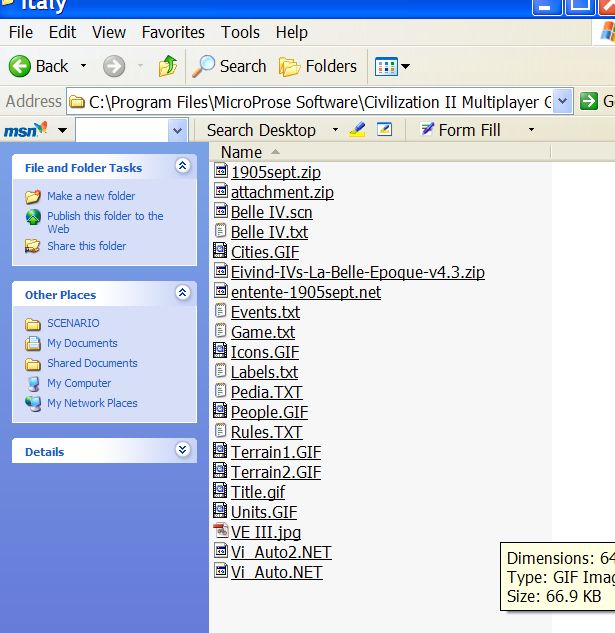The height and width of the screenshot is (633, 615).
Task: Open the Views dropdown button
Action: tap(391, 67)
